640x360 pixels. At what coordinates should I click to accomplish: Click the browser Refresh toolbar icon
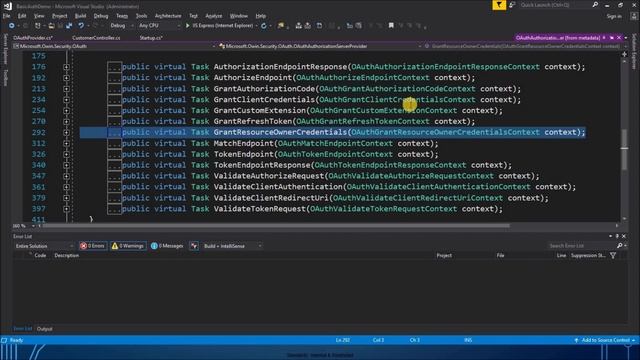coord(264,26)
